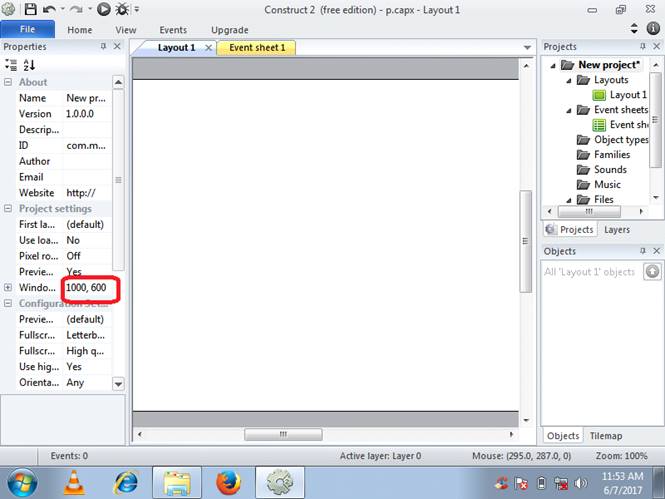Collapse the Configuration Settings section

tap(8, 303)
